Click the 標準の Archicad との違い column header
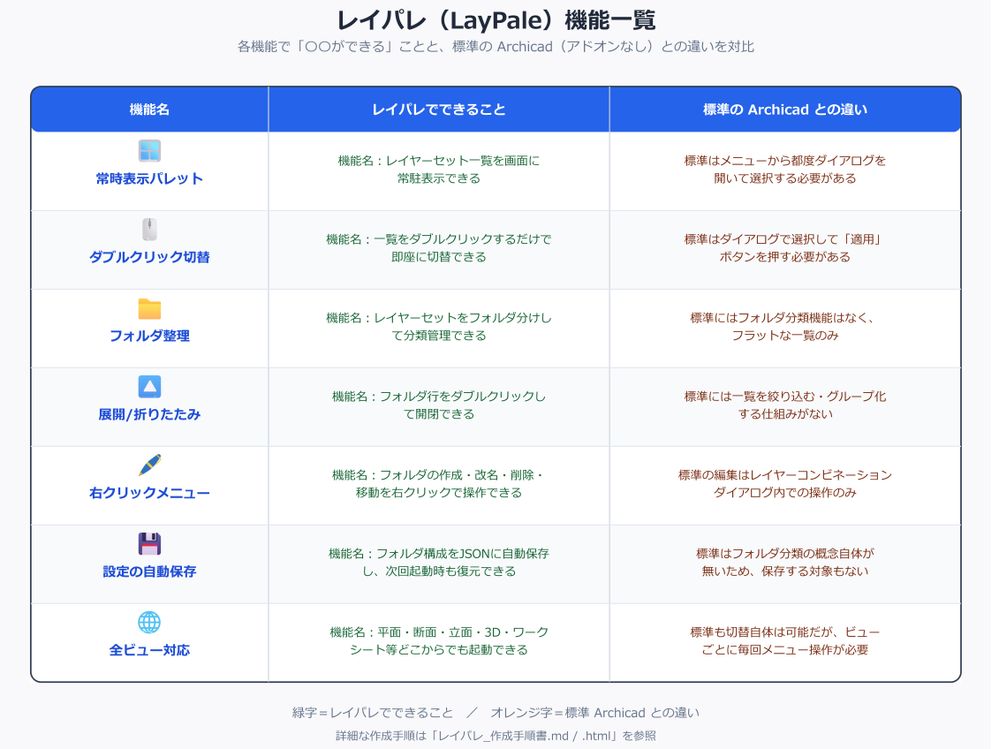The width and height of the screenshot is (999, 749). coord(785,110)
